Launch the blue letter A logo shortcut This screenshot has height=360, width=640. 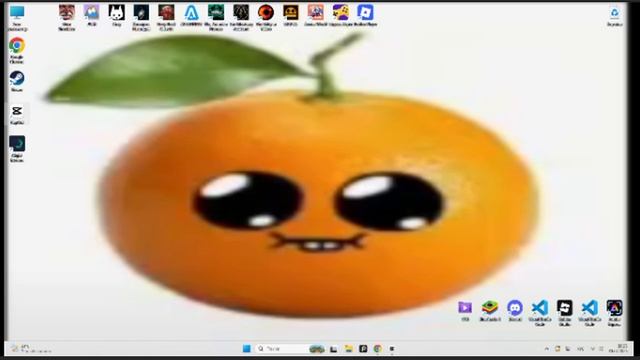pyautogui.click(x=191, y=16)
